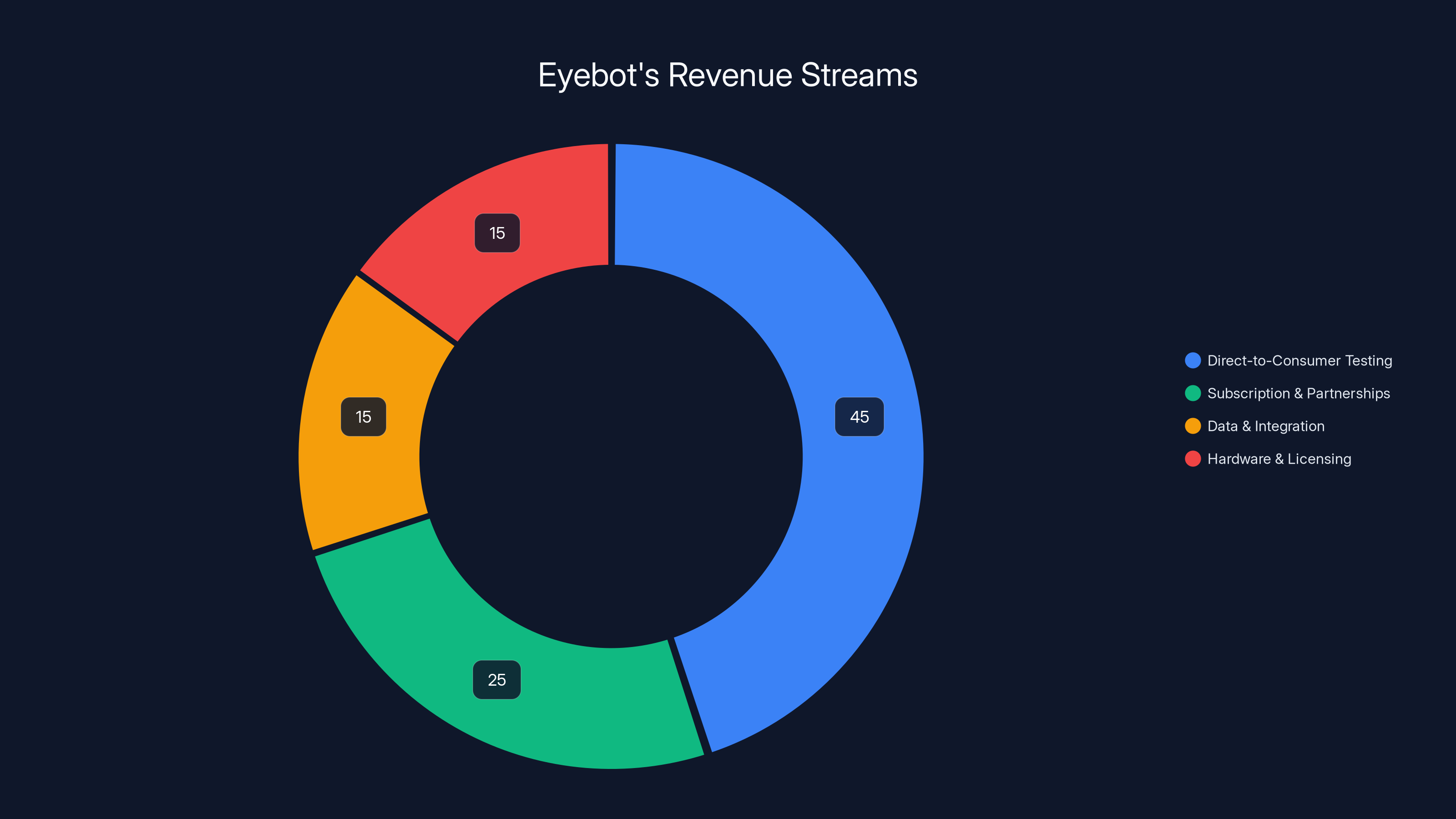This screenshot has height=819, width=1456.
Task: Toggle the Subscription & Partnerships legend entry
Action: tap(1298, 393)
